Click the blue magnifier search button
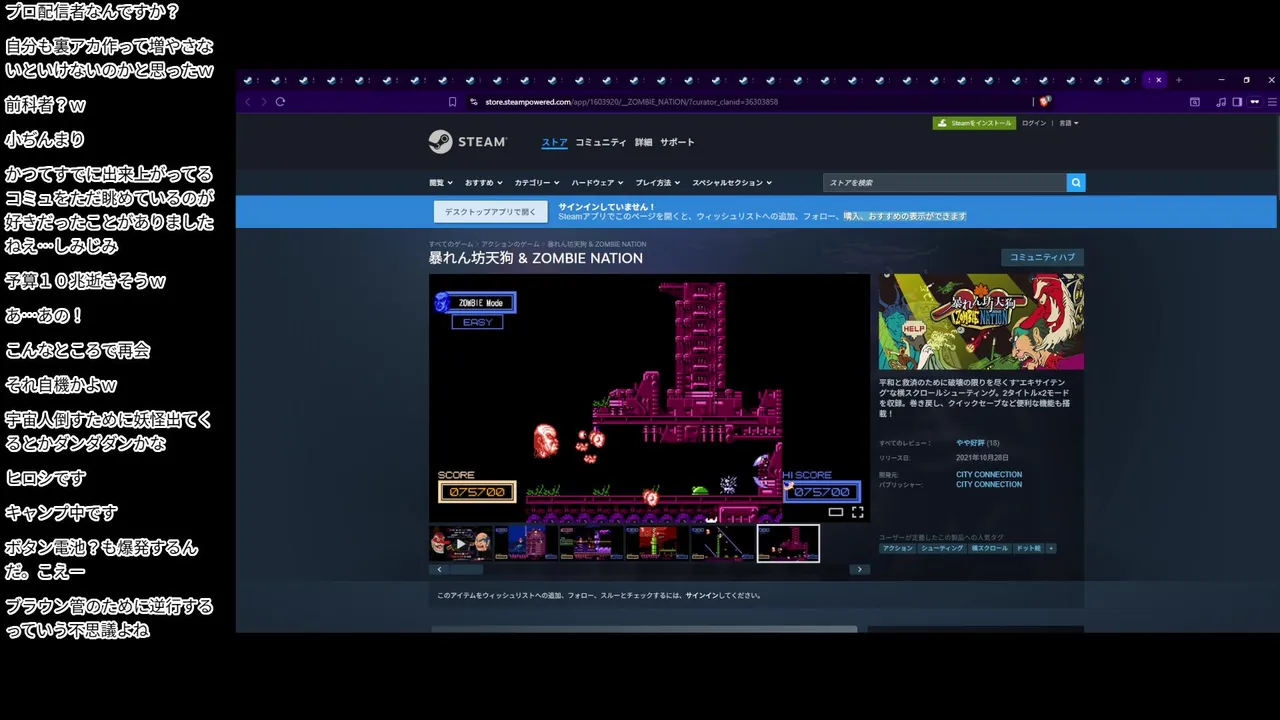Image resolution: width=1280 pixels, height=720 pixels. (1076, 182)
